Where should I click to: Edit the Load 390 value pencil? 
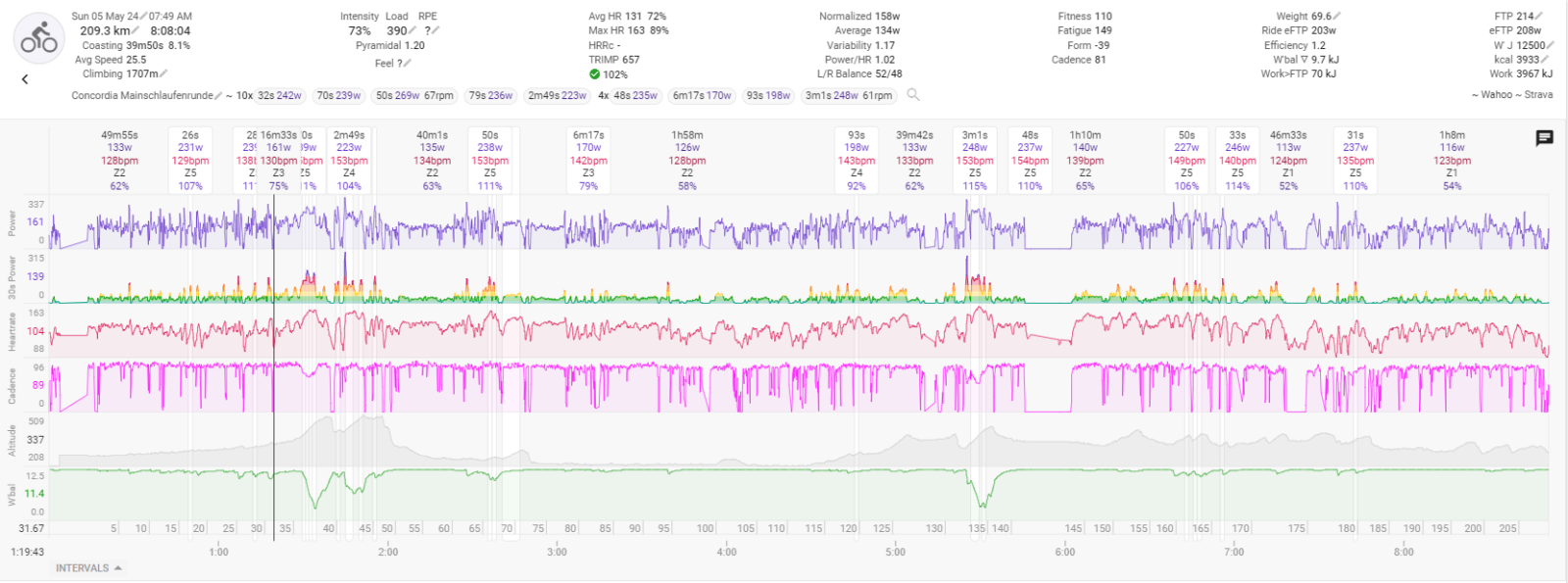[x=413, y=30]
